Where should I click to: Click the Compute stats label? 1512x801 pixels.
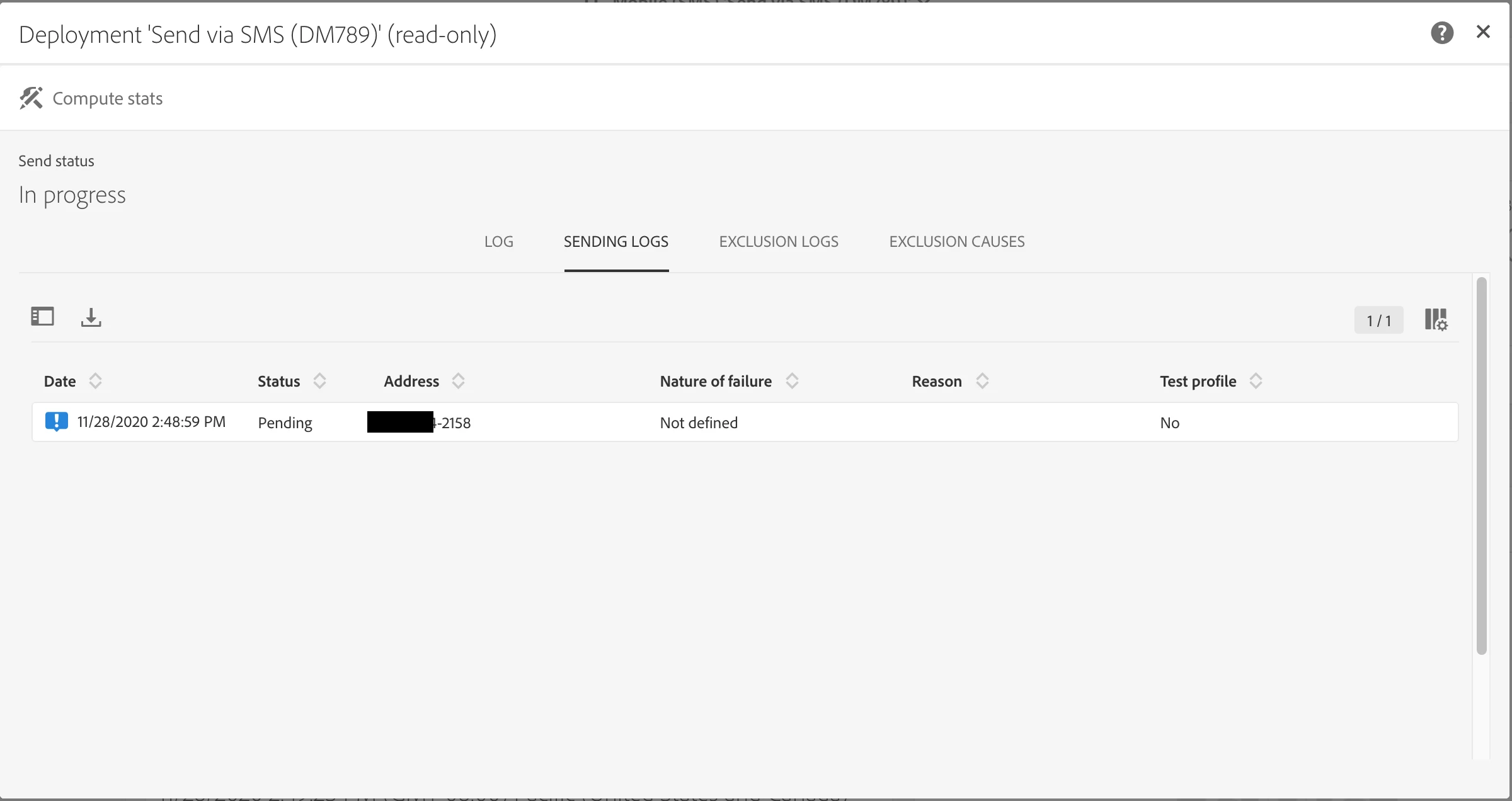click(x=108, y=98)
